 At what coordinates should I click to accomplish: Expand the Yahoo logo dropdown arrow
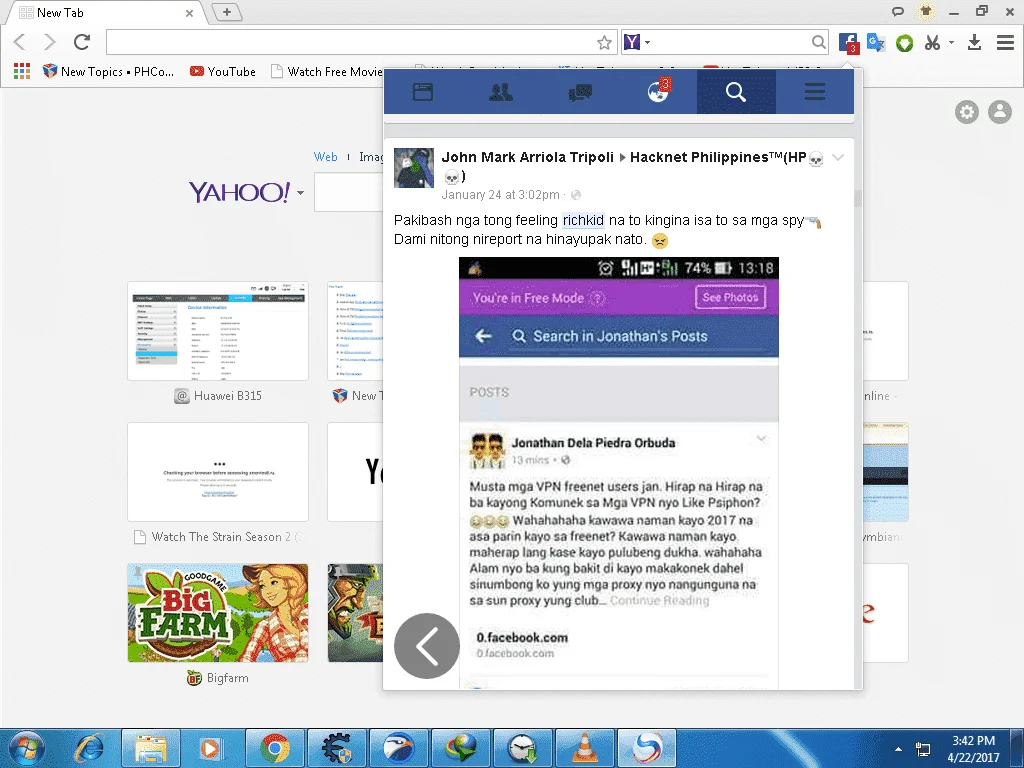click(300, 193)
